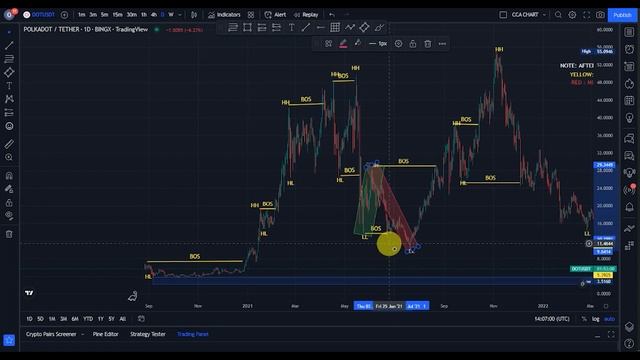Viewport: 640px width, 360px height.
Task: Select the 1D date range
Action: tap(29, 319)
